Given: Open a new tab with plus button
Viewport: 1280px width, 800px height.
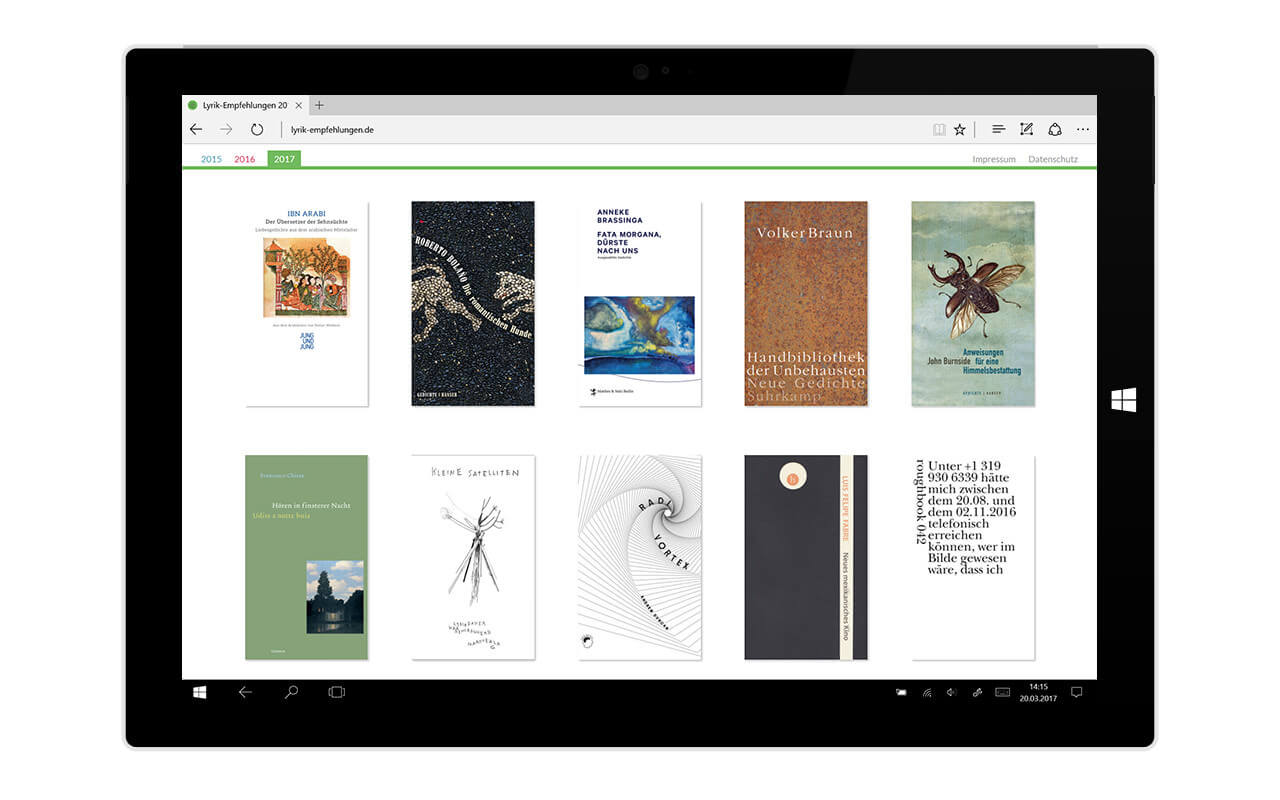Looking at the screenshot, I should [319, 105].
